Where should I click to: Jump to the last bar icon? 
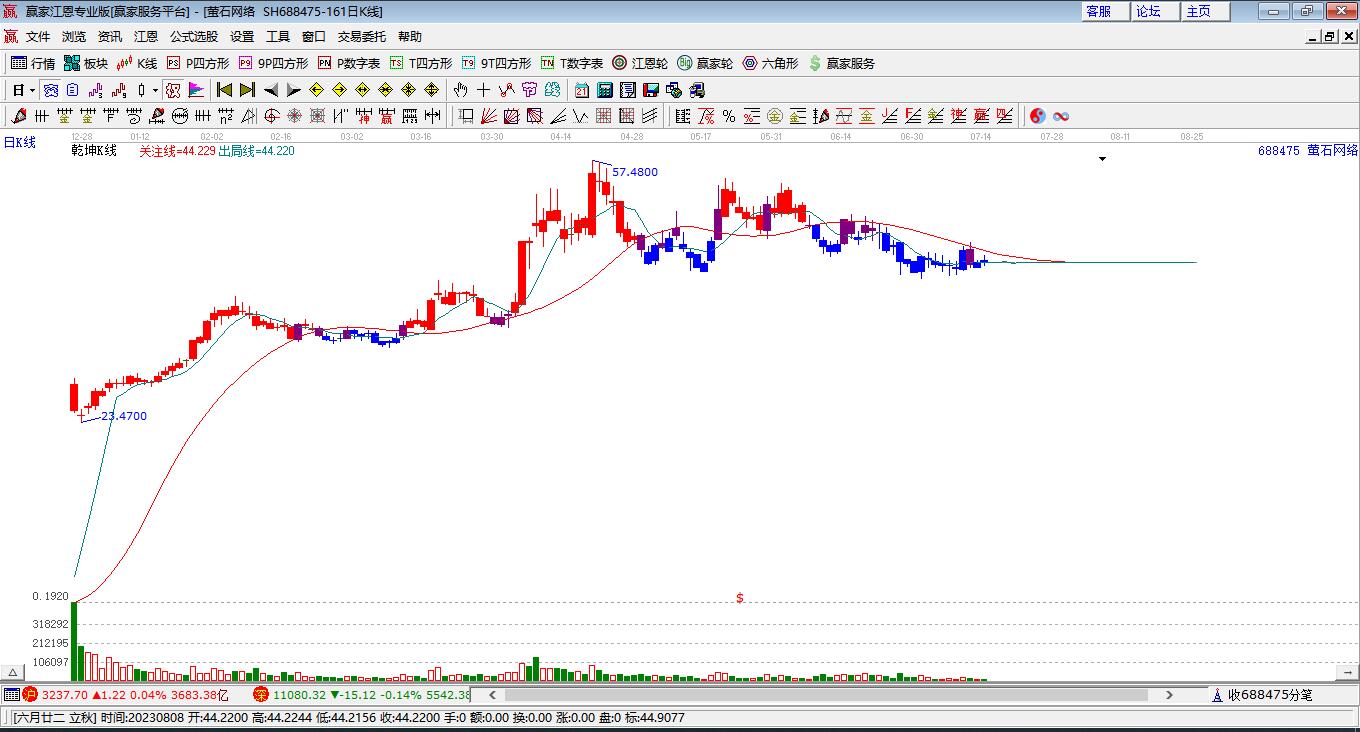(x=247, y=90)
